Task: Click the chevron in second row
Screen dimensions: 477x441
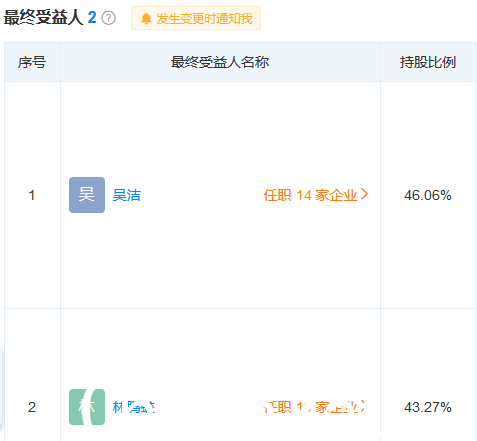Action: click(362, 406)
